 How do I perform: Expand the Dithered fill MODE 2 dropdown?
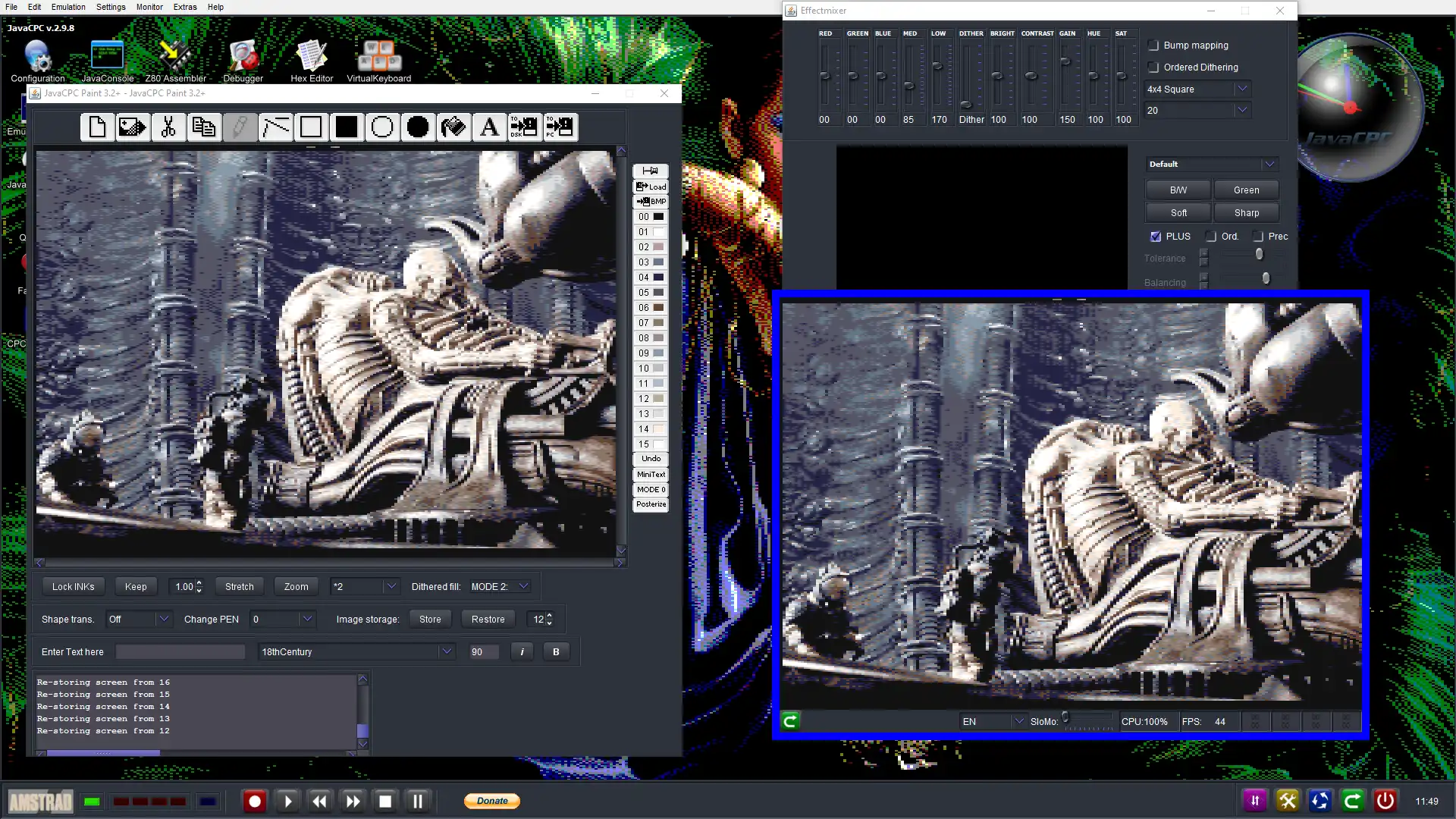coord(523,586)
